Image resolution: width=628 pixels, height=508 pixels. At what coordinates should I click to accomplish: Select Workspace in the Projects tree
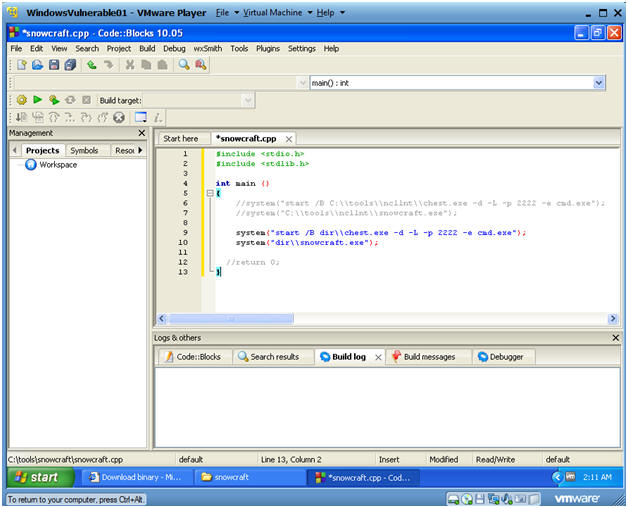(x=58, y=165)
